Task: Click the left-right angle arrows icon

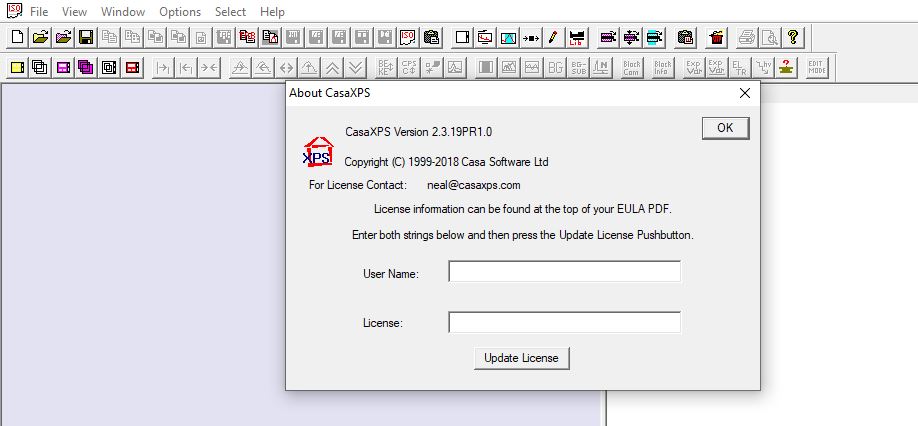Action: coord(286,67)
